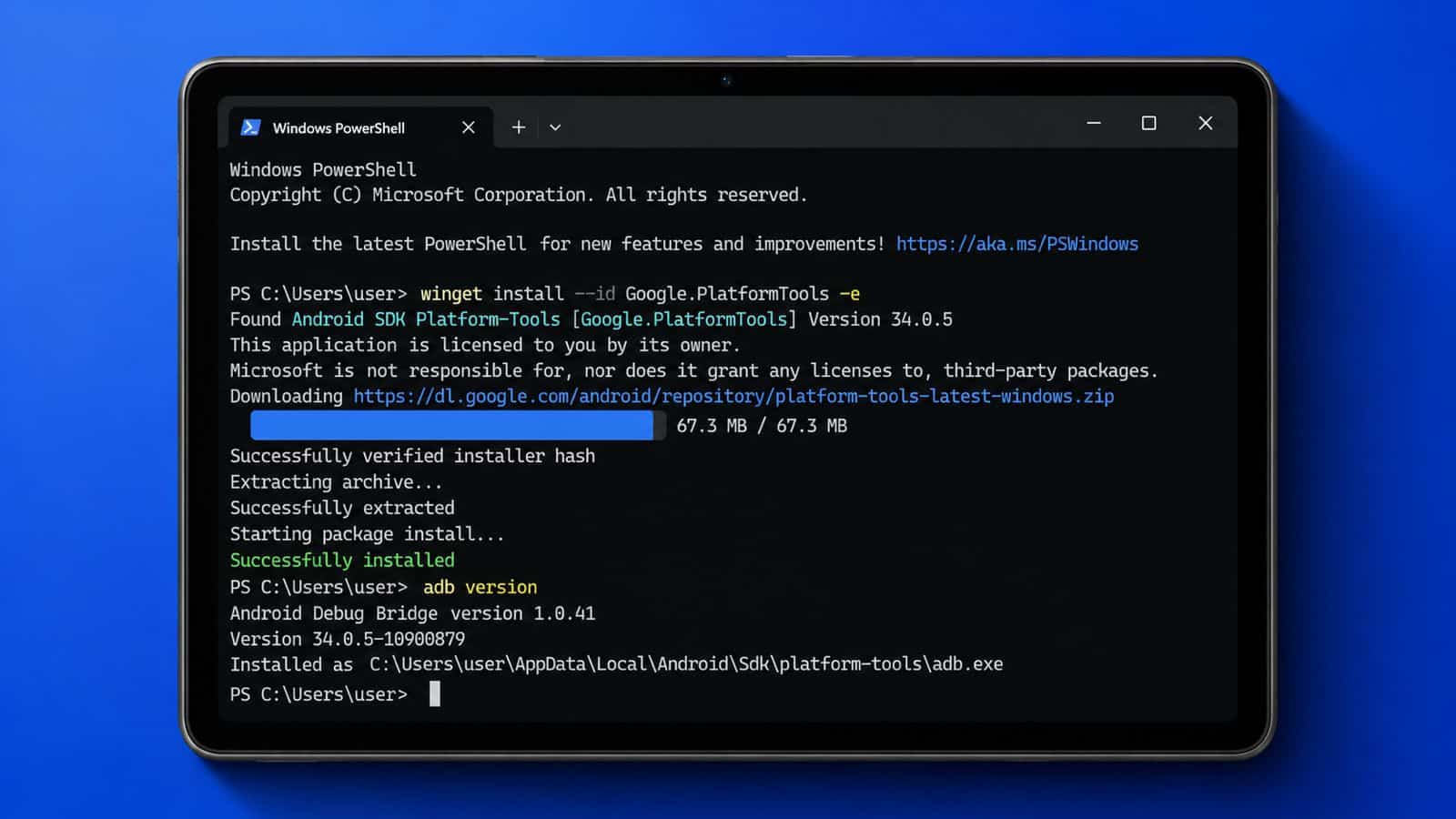Click the adb.exe install path line

[616, 664]
